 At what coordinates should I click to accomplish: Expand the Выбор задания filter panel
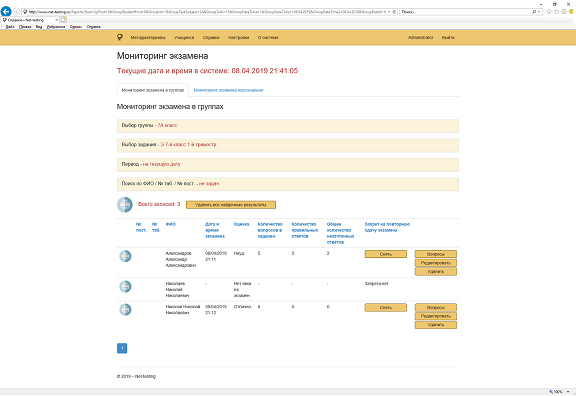pos(288,145)
